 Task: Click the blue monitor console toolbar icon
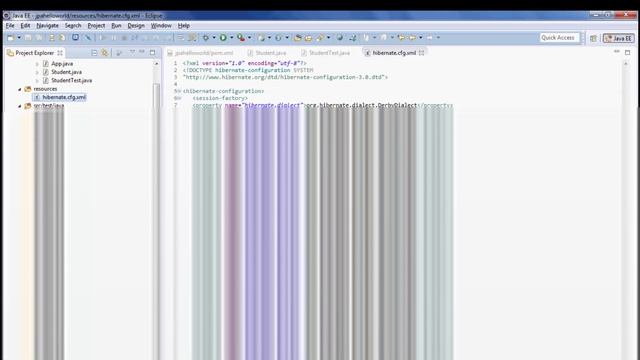pos(76,38)
